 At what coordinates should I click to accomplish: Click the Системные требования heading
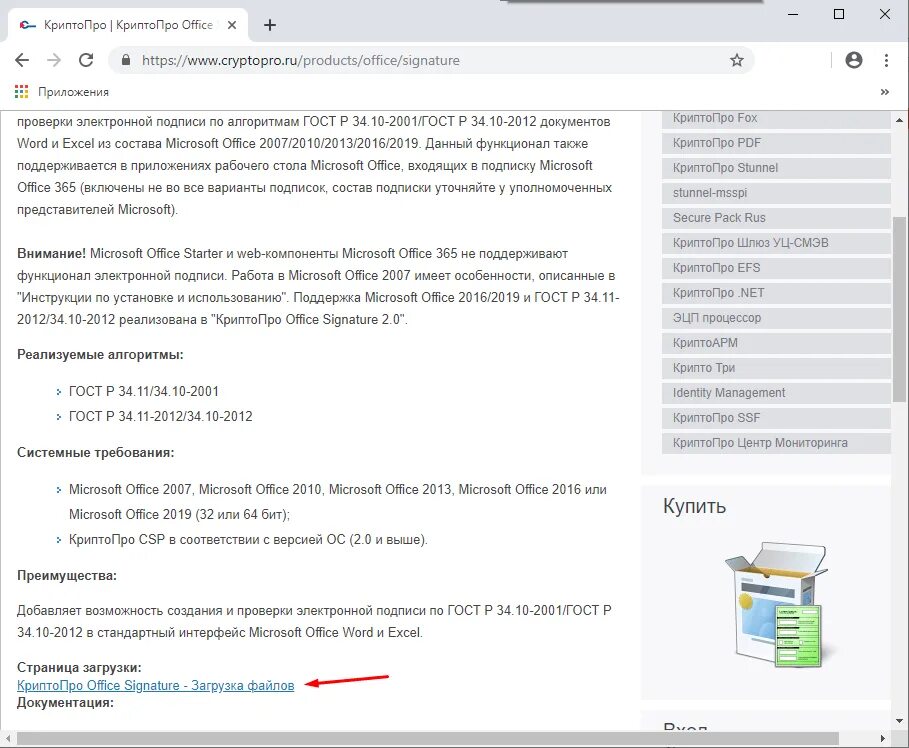tap(96, 452)
